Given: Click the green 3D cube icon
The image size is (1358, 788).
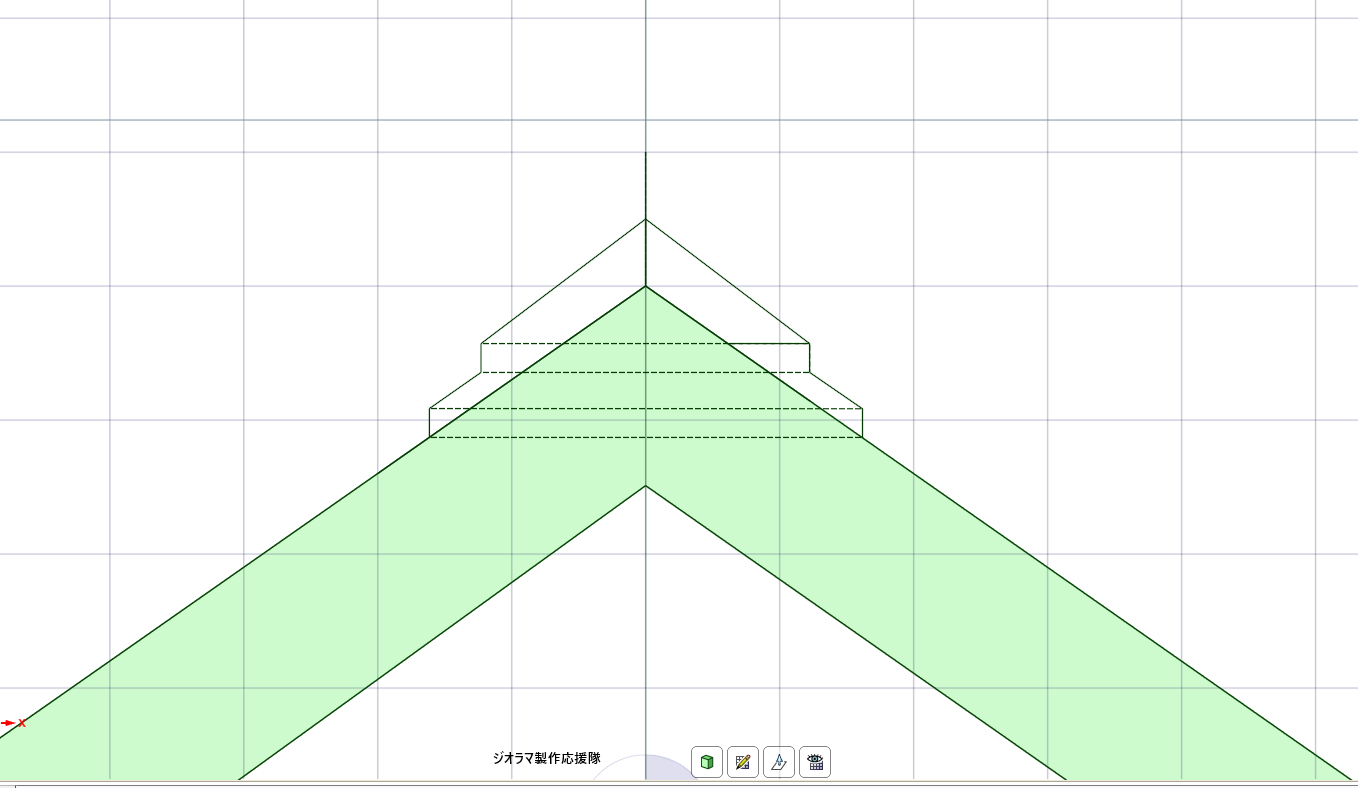Looking at the screenshot, I should (707, 762).
